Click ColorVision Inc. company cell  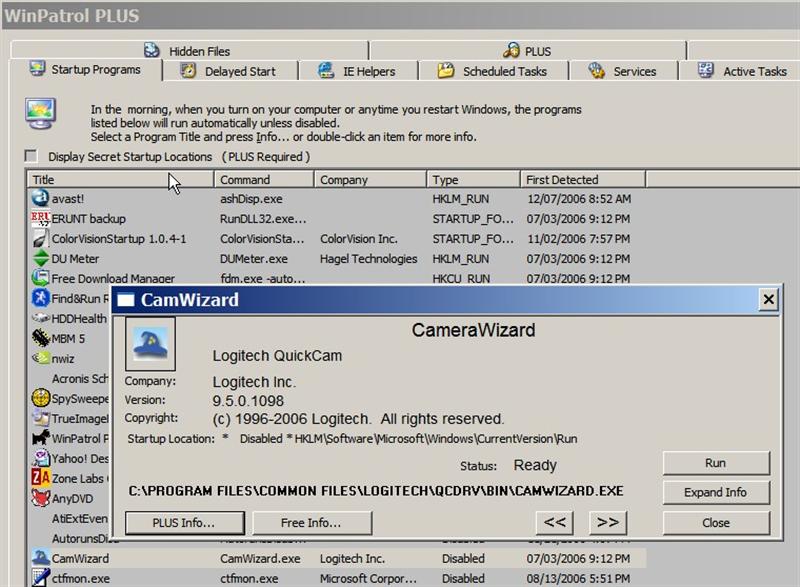[359, 239]
